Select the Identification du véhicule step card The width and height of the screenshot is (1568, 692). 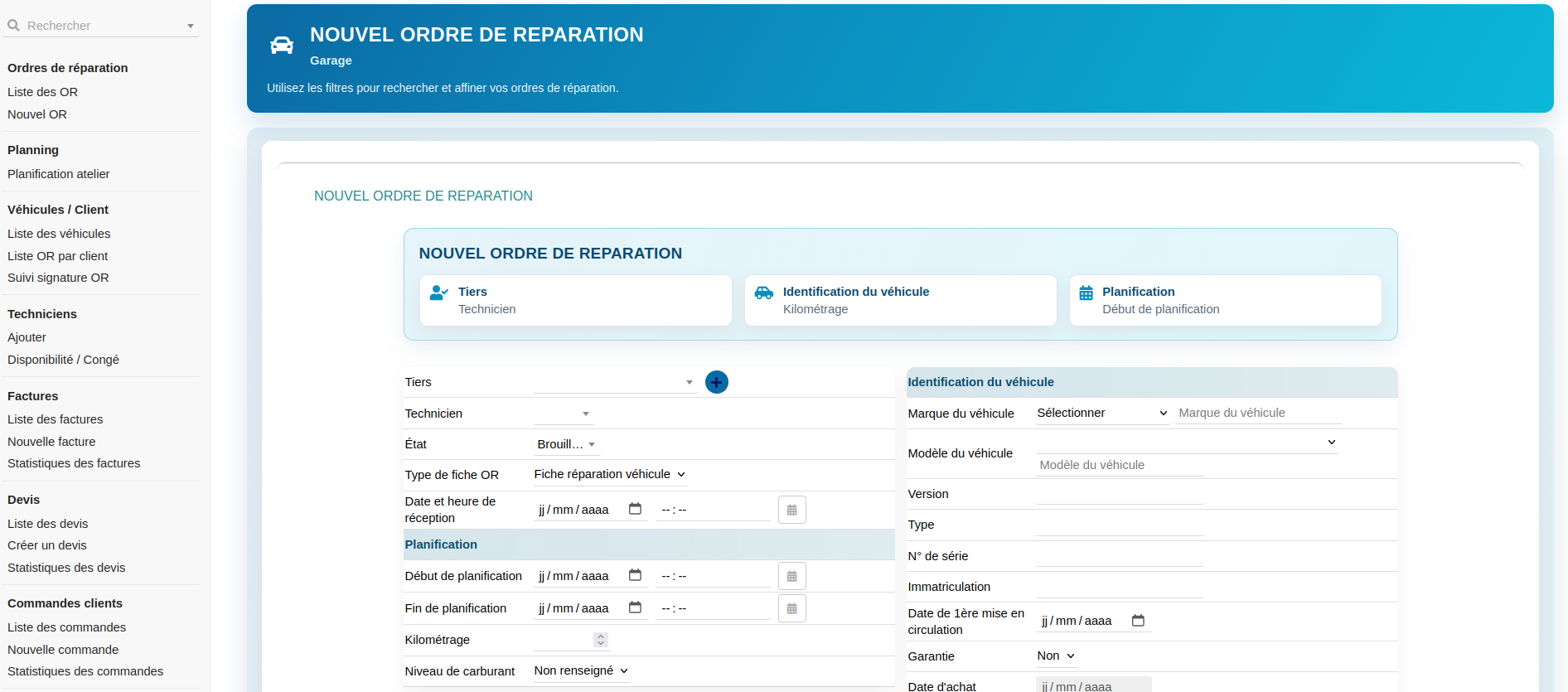click(x=900, y=300)
